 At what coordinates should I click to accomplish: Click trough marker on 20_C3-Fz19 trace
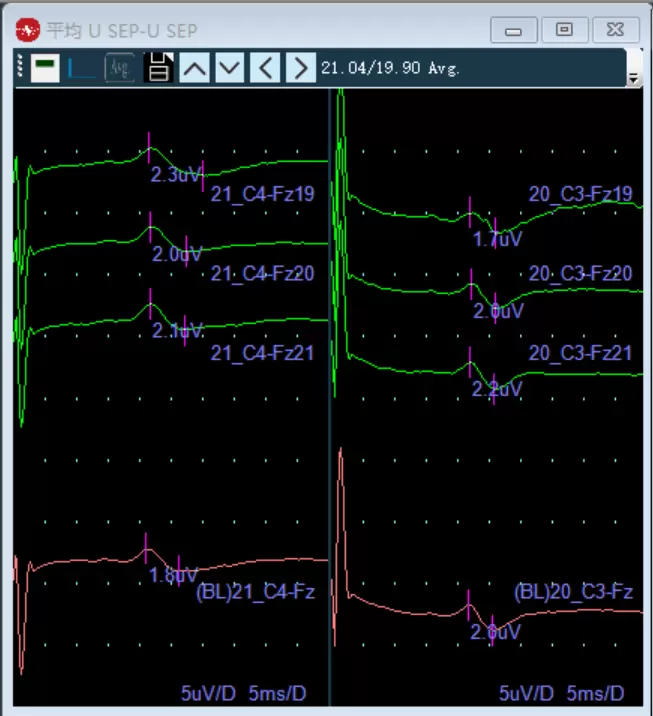(495, 233)
